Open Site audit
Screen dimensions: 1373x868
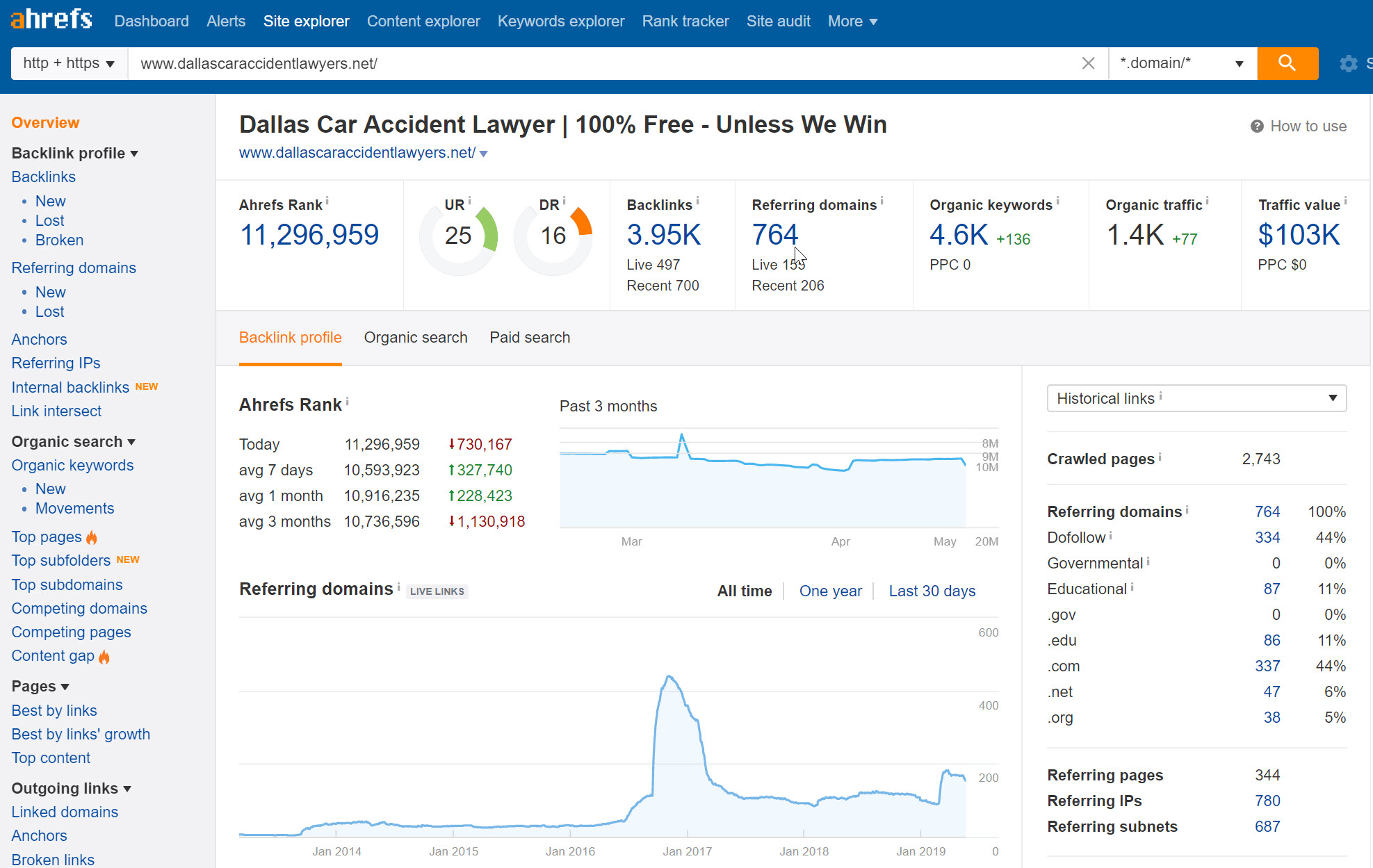(779, 22)
